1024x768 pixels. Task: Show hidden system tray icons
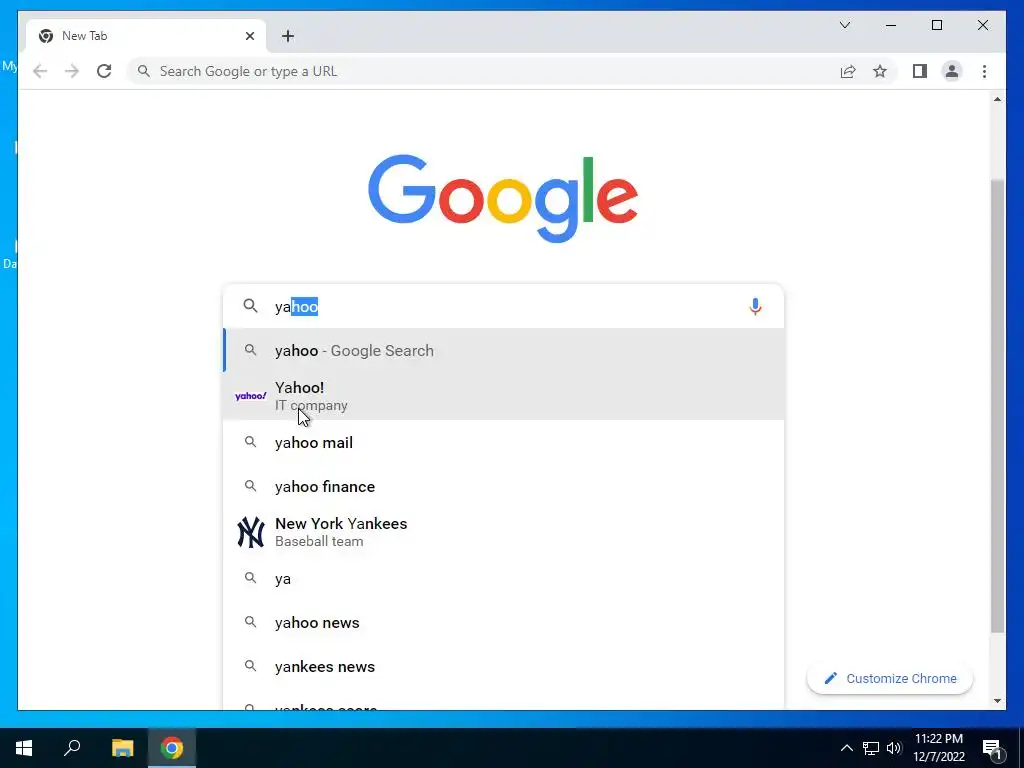[846, 748]
